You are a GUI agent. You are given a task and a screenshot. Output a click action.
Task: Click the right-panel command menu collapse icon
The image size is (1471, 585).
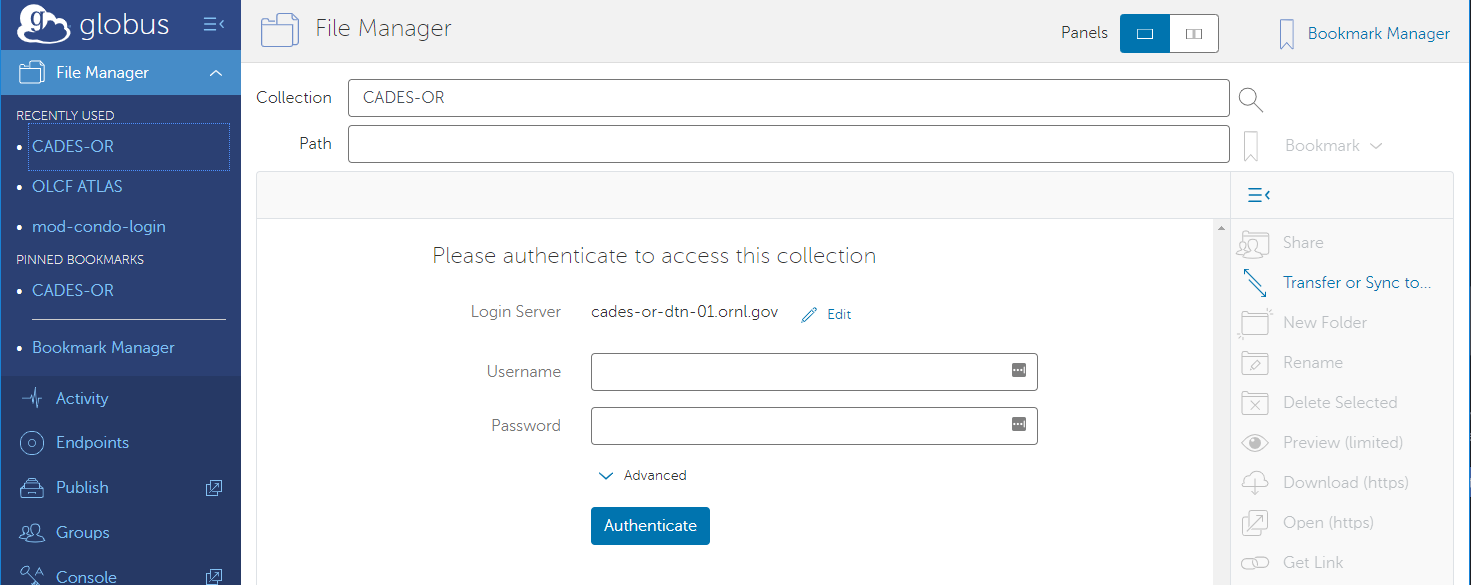tap(1258, 195)
